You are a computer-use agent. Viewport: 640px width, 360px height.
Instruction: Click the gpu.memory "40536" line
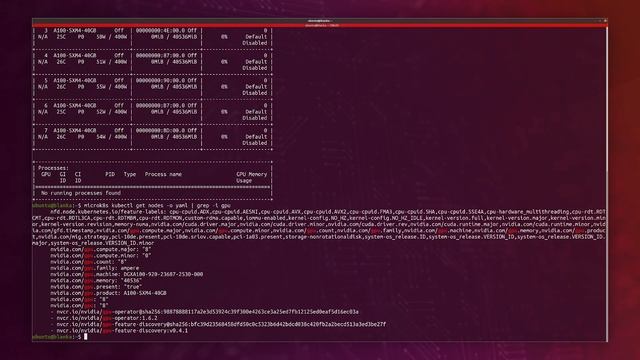point(96,281)
